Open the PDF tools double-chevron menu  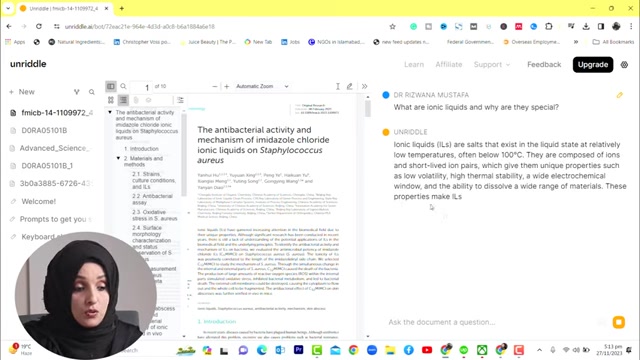click(x=364, y=86)
